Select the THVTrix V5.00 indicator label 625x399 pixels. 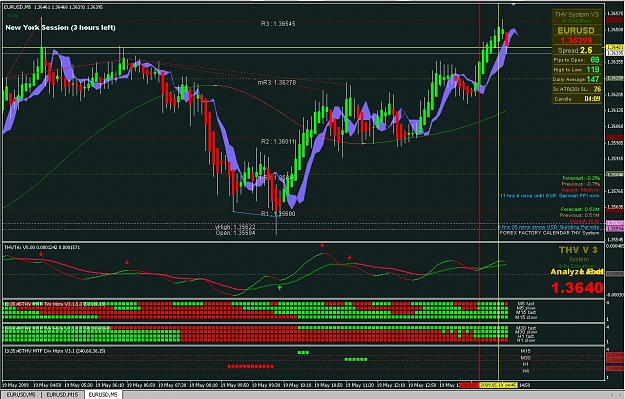point(42,248)
